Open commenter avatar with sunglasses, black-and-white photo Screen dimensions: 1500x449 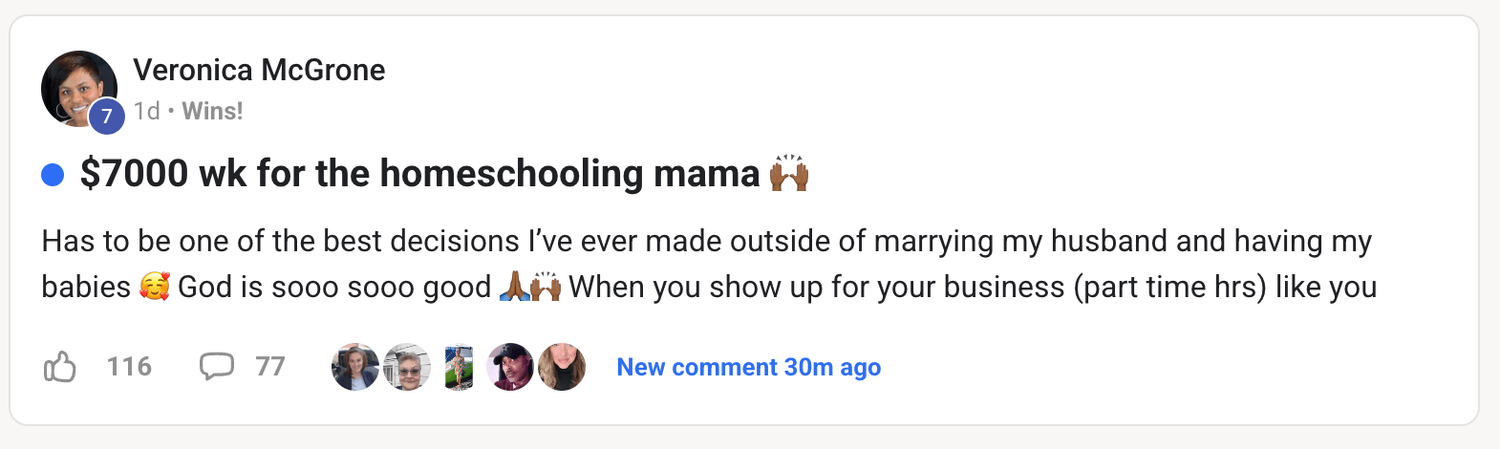pyautogui.click(x=407, y=367)
